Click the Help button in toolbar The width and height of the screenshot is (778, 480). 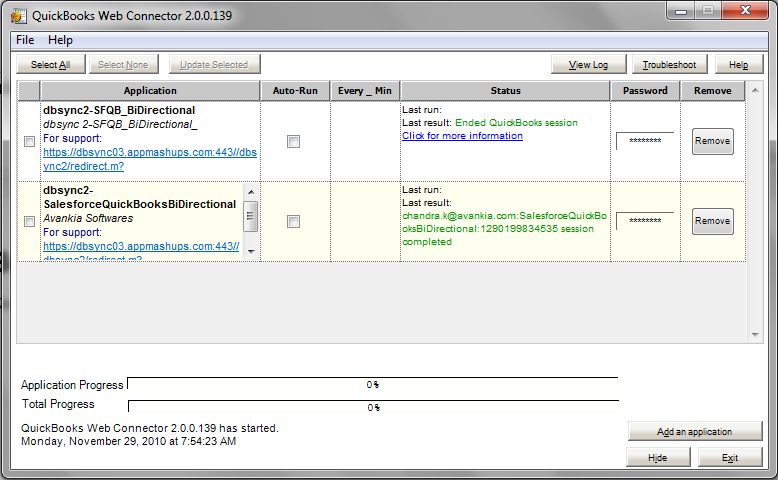click(738, 65)
